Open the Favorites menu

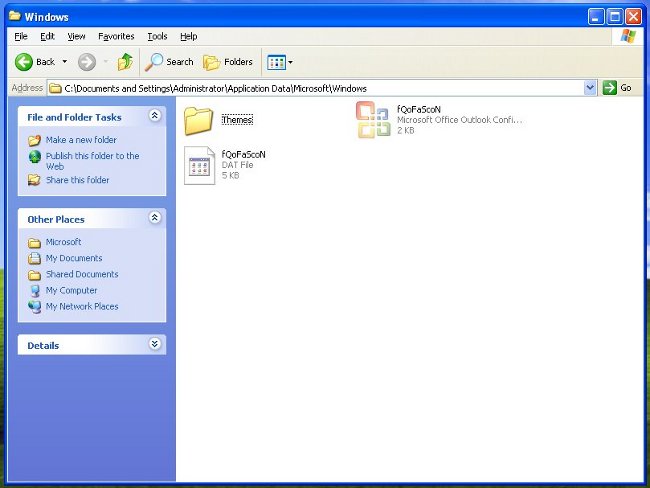coord(116,36)
